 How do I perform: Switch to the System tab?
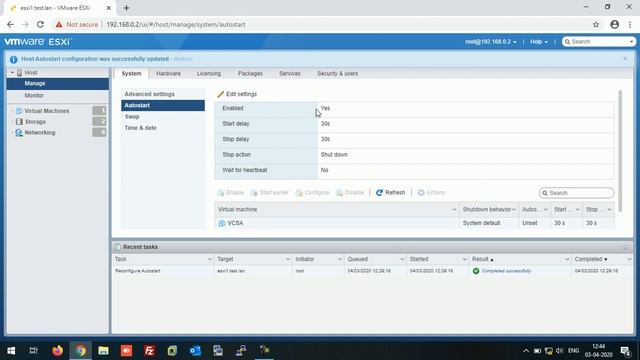[x=131, y=73]
